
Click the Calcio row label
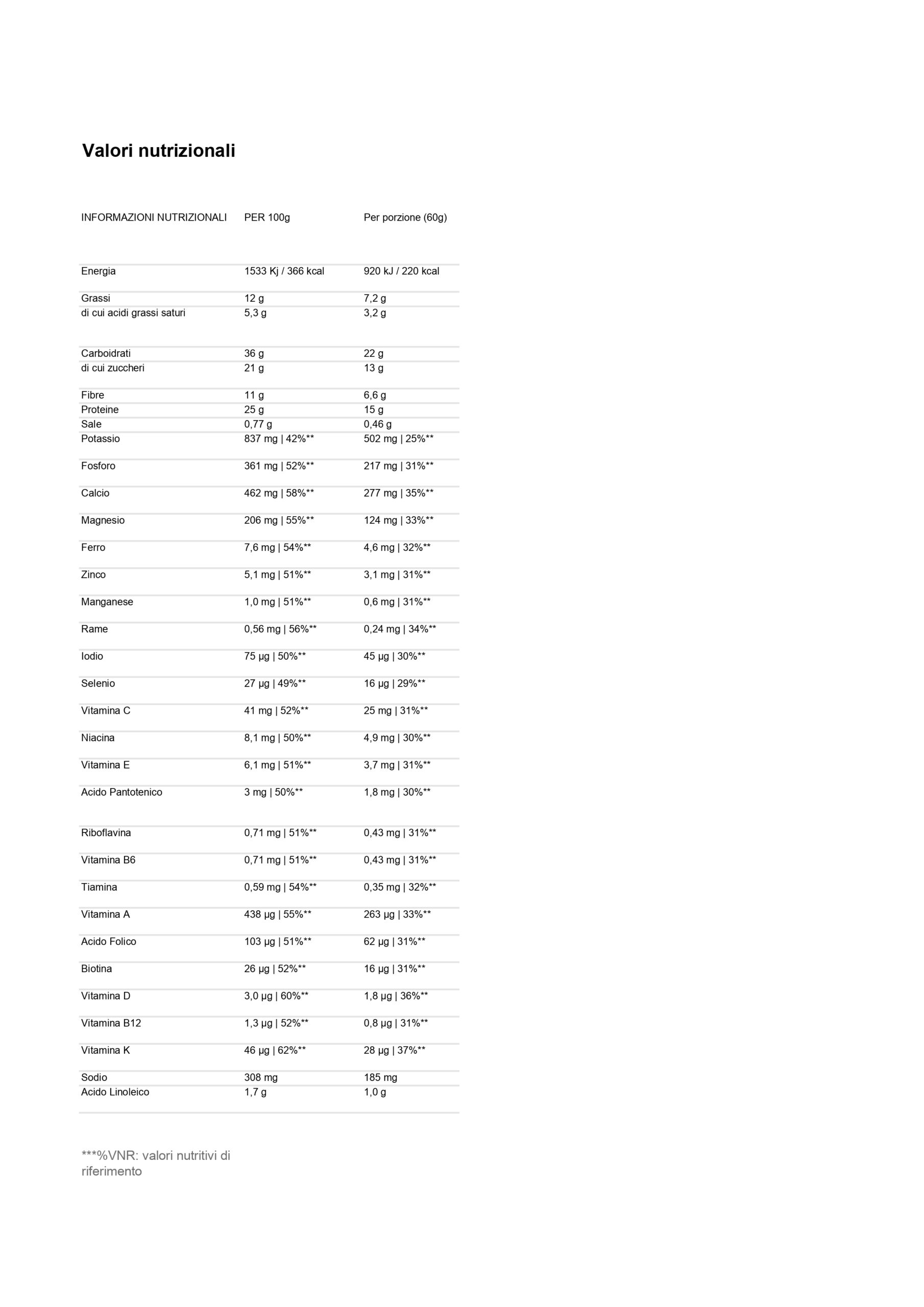click(95, 493)
